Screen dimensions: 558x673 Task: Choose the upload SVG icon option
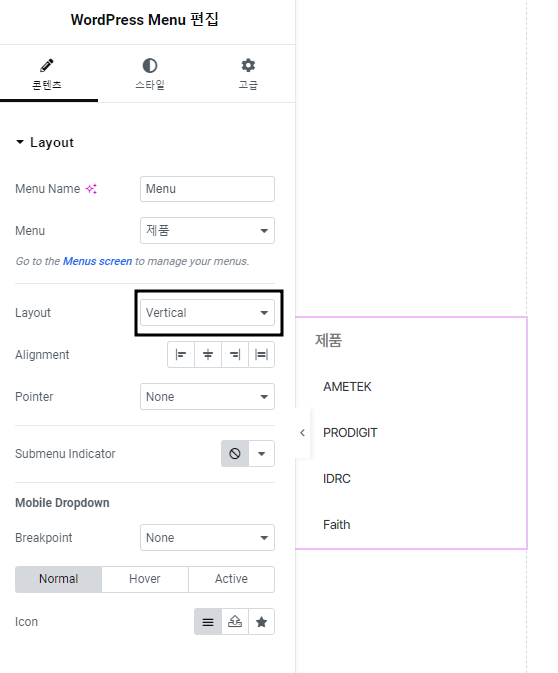(x=235, y=621)
